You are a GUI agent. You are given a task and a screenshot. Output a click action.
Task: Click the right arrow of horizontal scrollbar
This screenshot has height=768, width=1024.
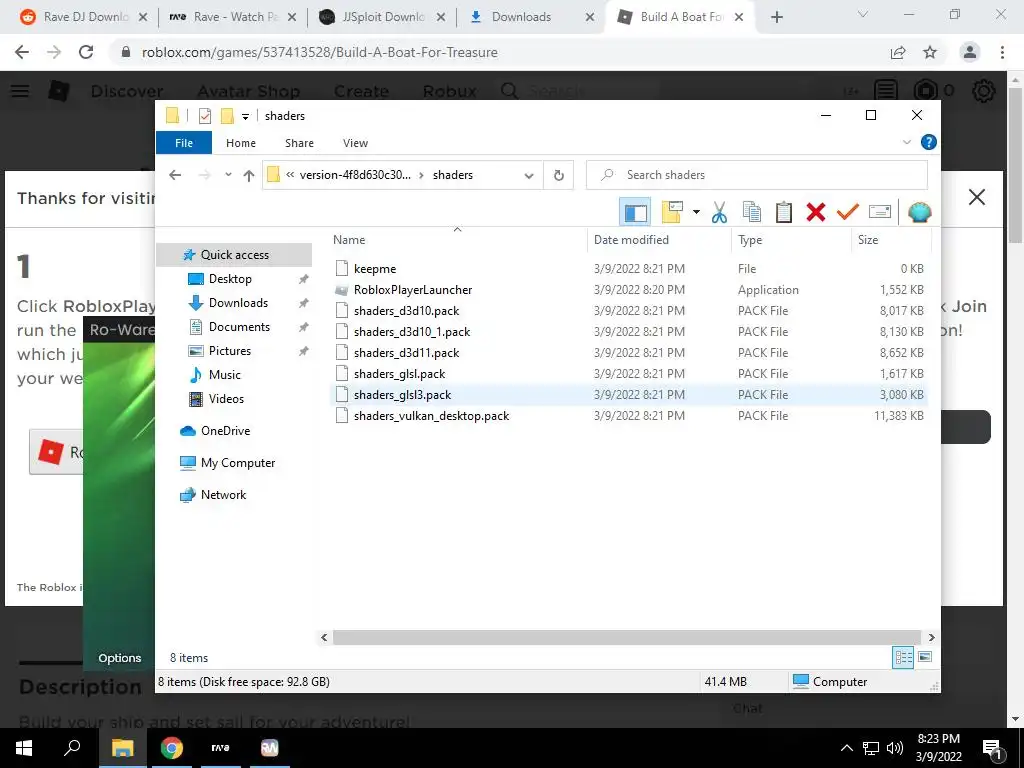[x=931, y=637]
